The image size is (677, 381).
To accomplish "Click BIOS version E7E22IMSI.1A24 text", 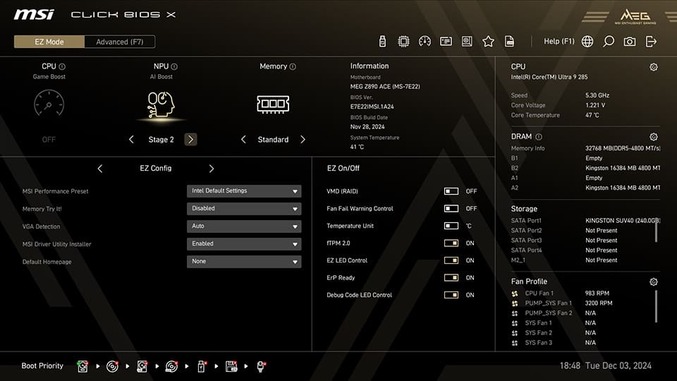I will 372,106.
